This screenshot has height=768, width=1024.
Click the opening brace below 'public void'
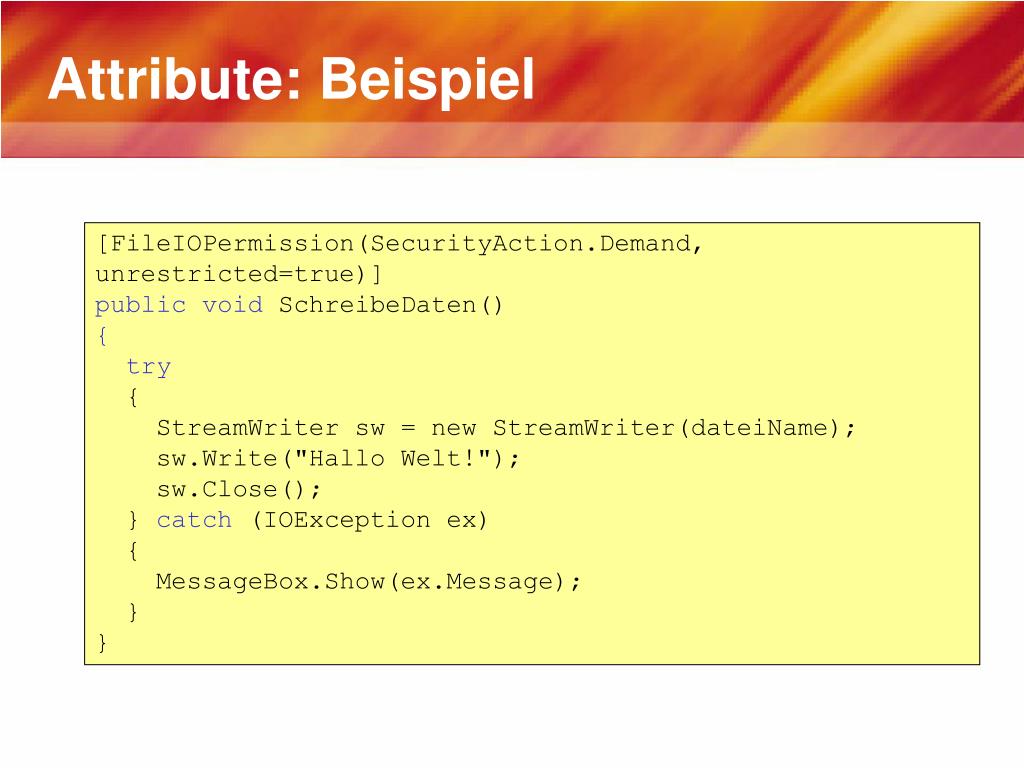(102, 336)
